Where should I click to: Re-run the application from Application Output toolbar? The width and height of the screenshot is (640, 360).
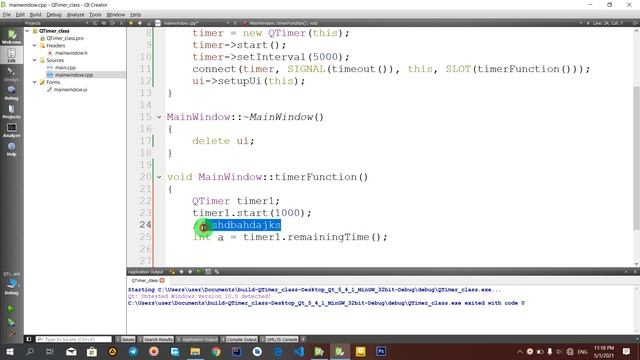tap(199, 272)
